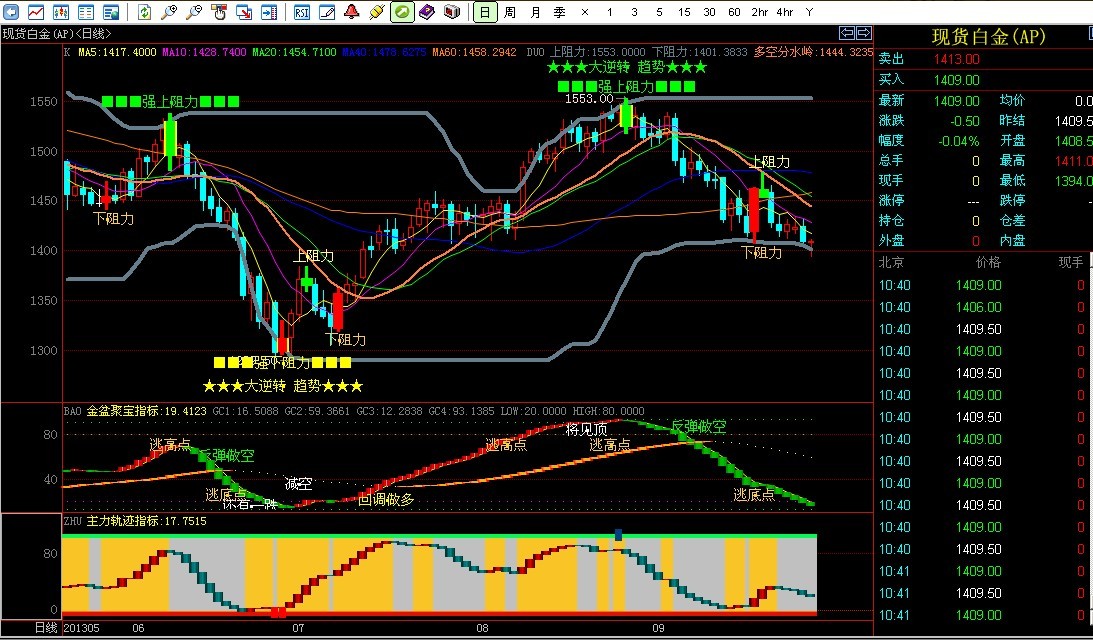Viewport: 1093px width, 640px height.
Task: Click the window with red arrow icon
Action: 244,12
